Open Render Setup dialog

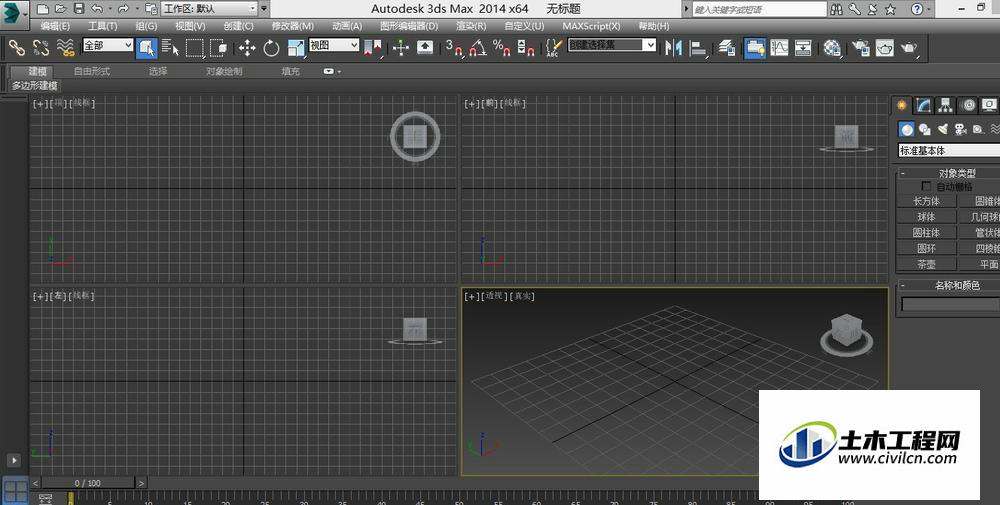[x=861, y=48]
